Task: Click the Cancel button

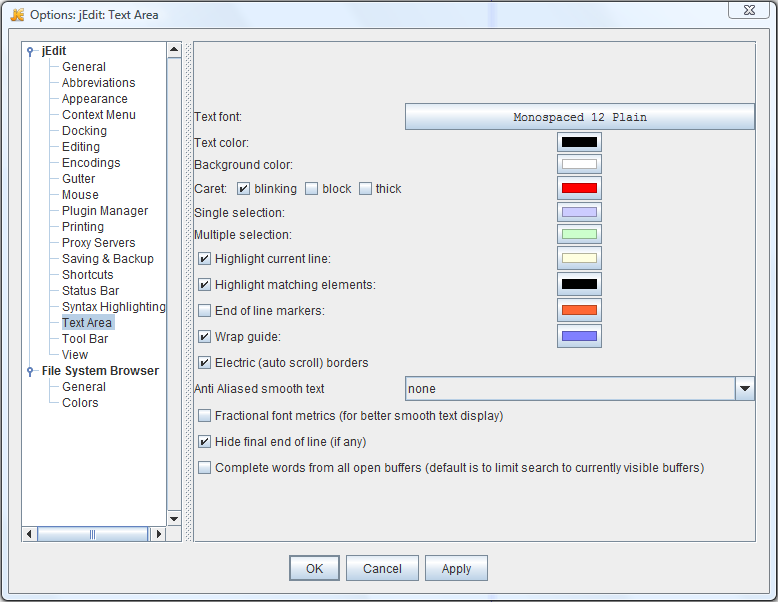Action: 382,568
